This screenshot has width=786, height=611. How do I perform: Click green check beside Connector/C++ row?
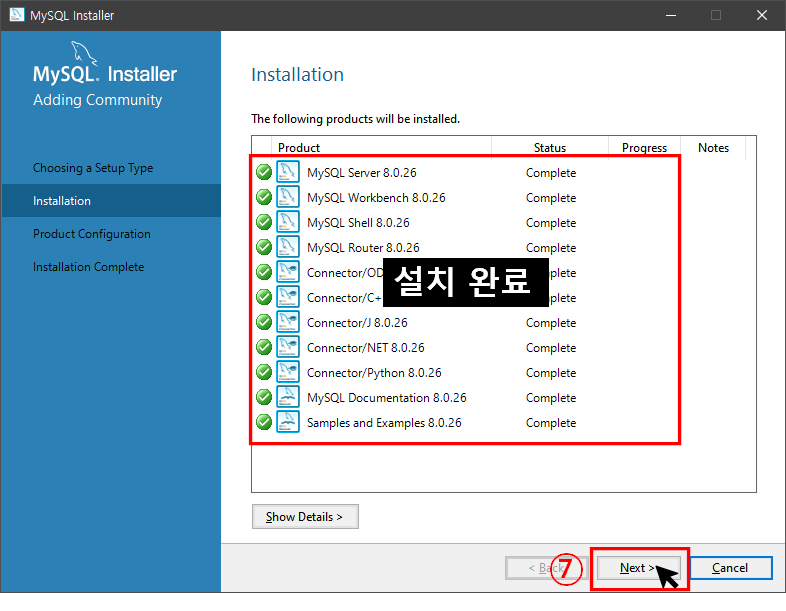264,297
